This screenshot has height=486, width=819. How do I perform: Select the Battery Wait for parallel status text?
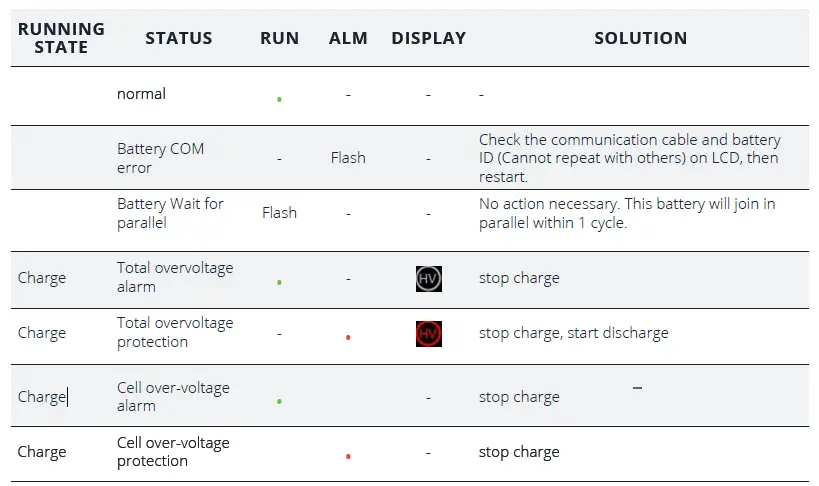tap(170, 213)
